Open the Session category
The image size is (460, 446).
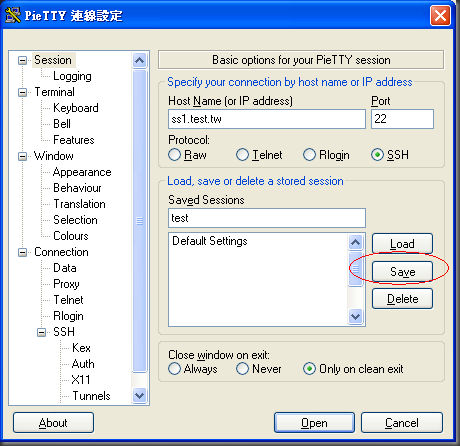(x=53, y=60)
